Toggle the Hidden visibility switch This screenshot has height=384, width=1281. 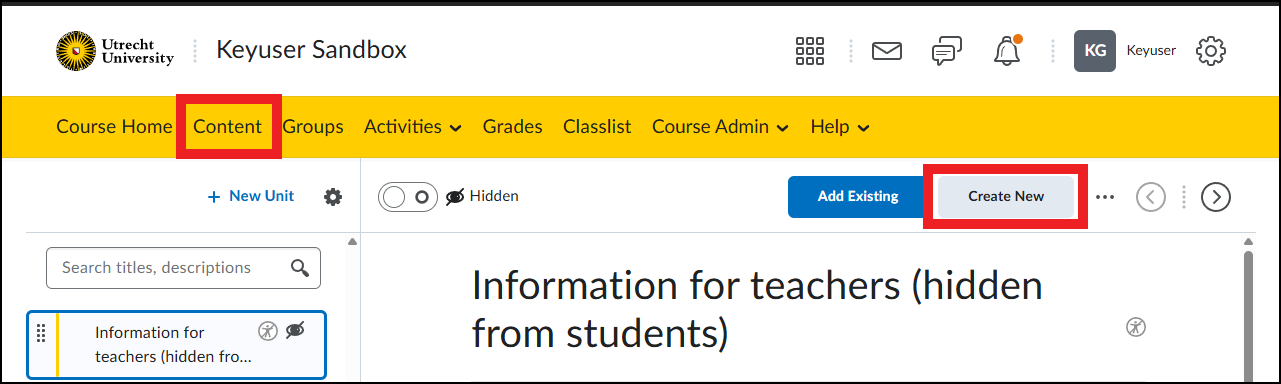pos(408,197)
